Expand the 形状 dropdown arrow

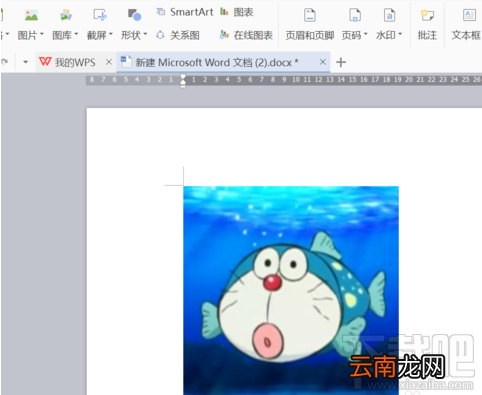[x=145, y=34]
